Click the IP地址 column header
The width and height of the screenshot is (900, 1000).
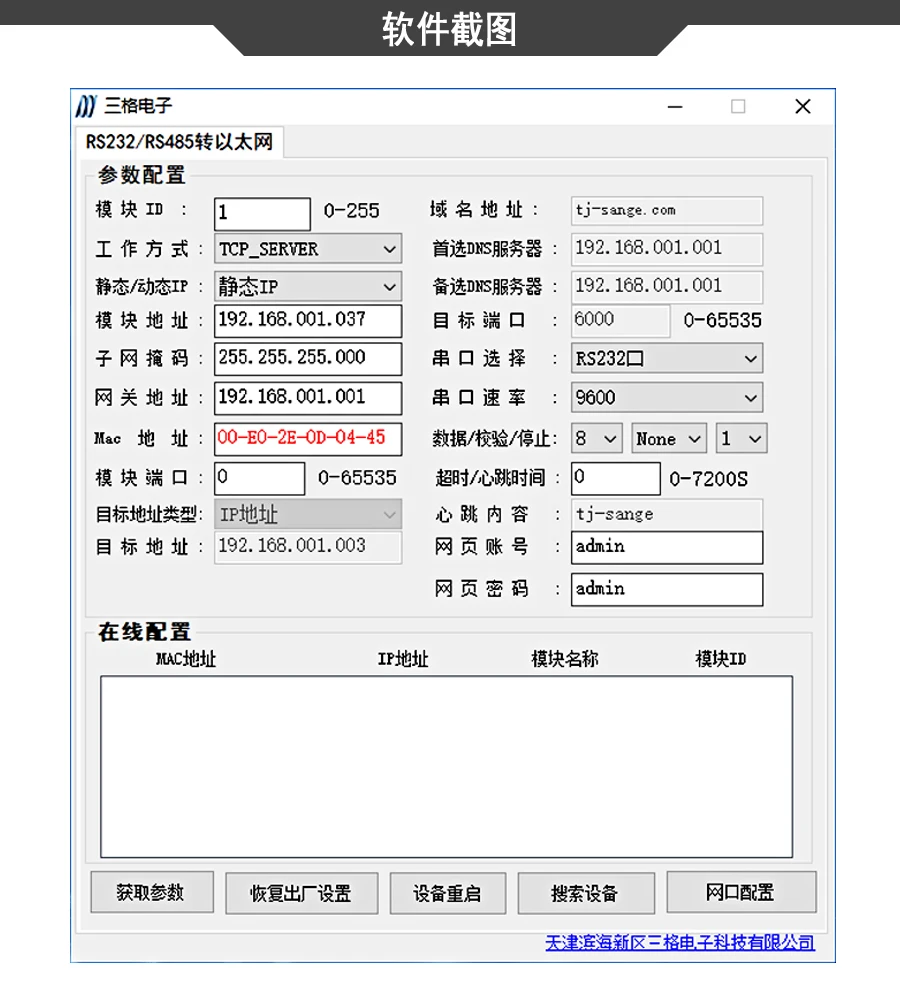(403, 659)
